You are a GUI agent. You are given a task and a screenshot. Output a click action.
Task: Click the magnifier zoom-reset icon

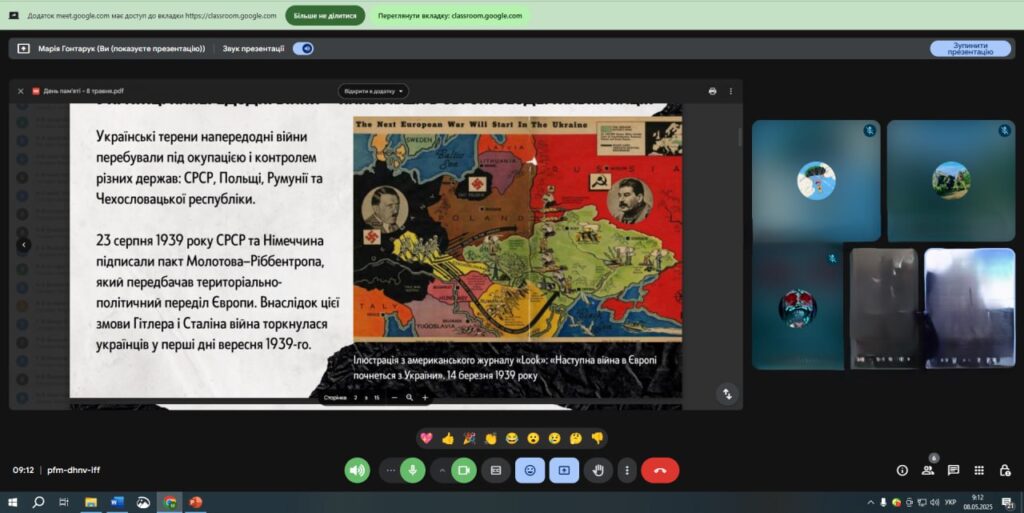click(x=409, y=397)
